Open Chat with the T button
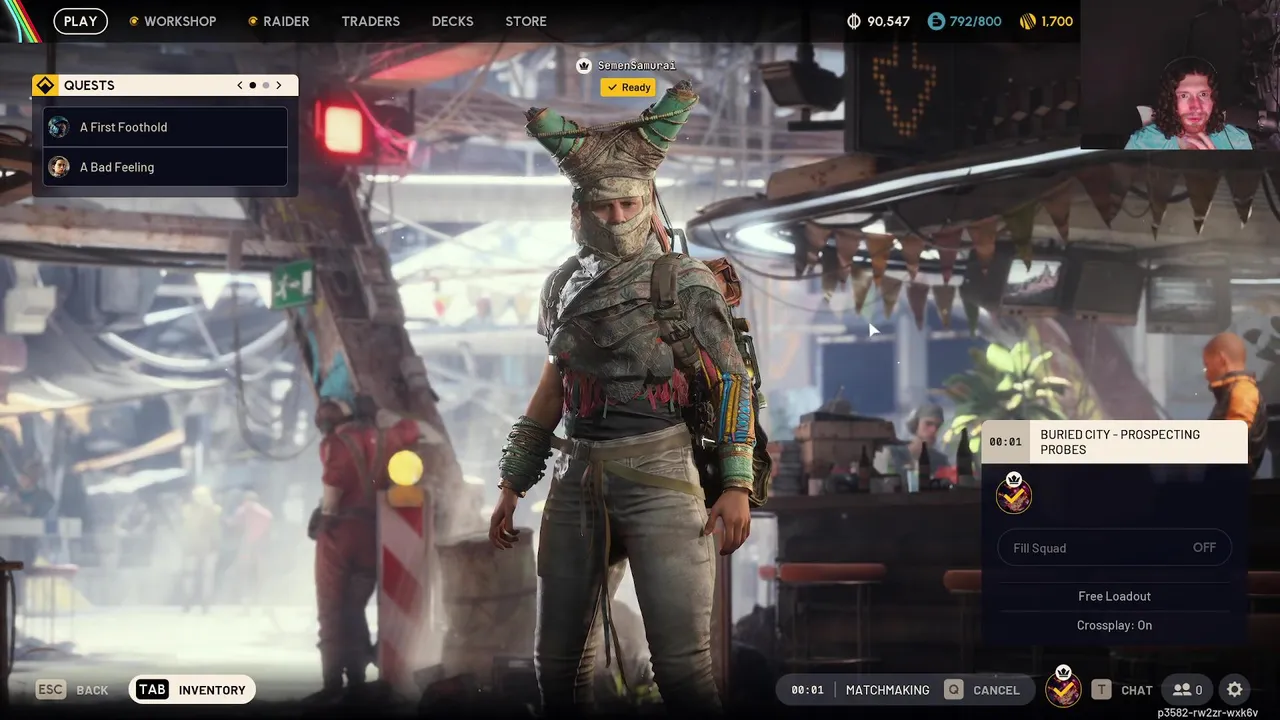 tap(1122, 690)
